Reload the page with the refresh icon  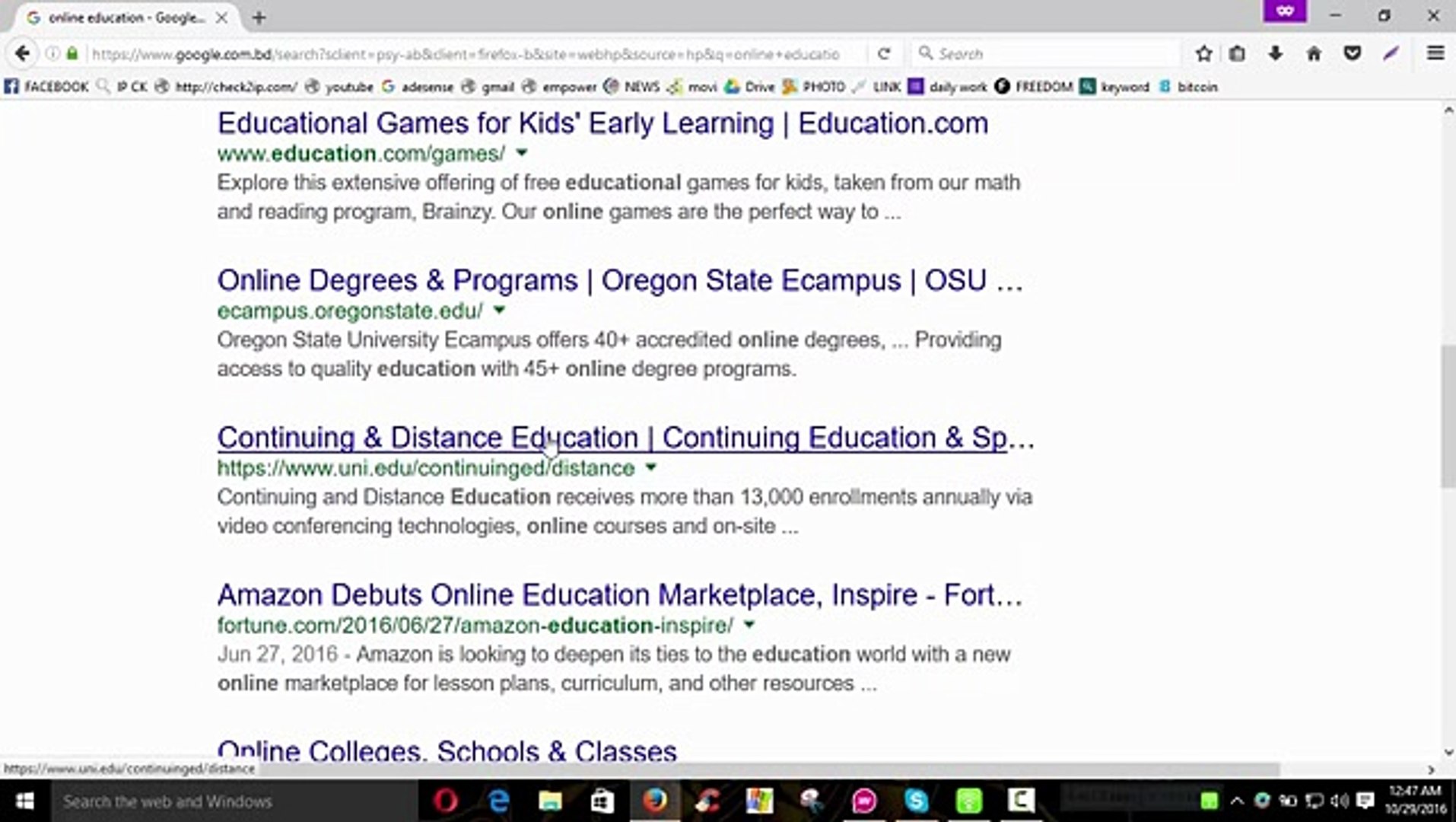coord(883,53)
